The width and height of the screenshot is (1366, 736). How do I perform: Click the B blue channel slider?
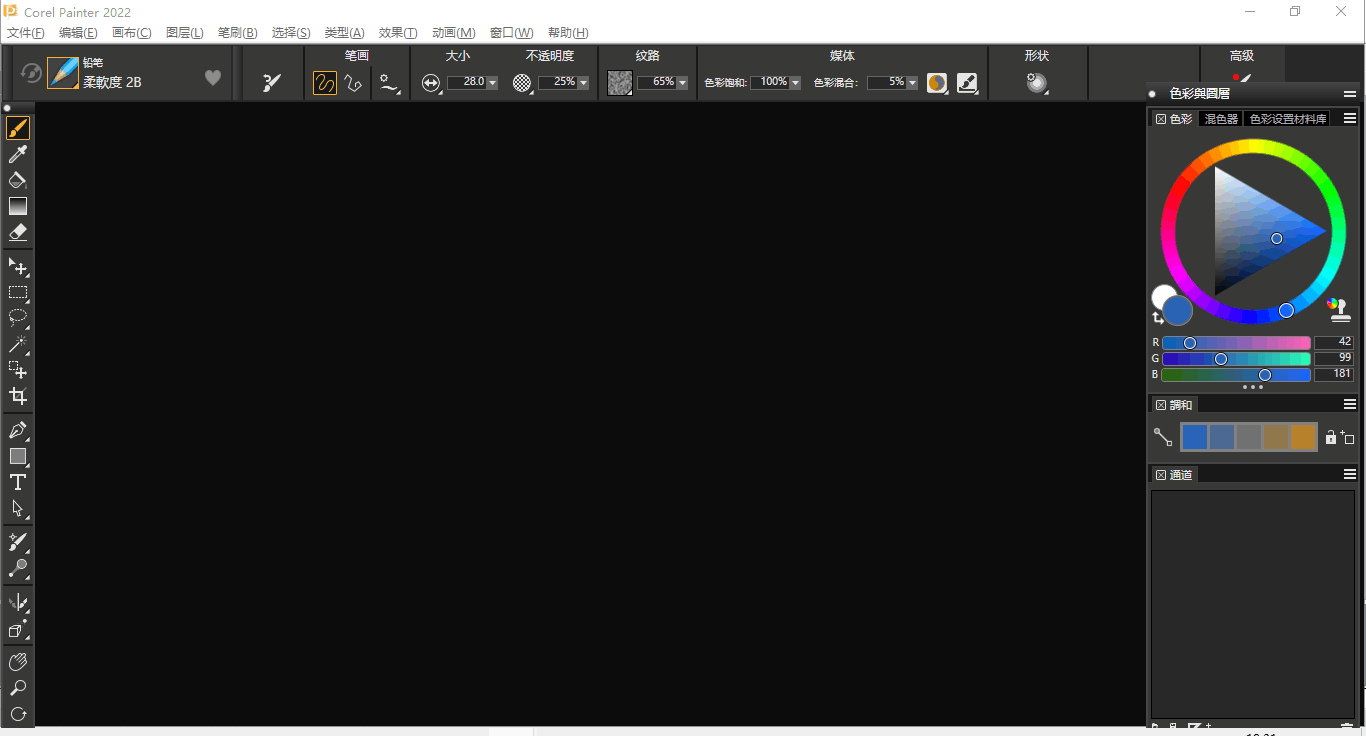1236,375
